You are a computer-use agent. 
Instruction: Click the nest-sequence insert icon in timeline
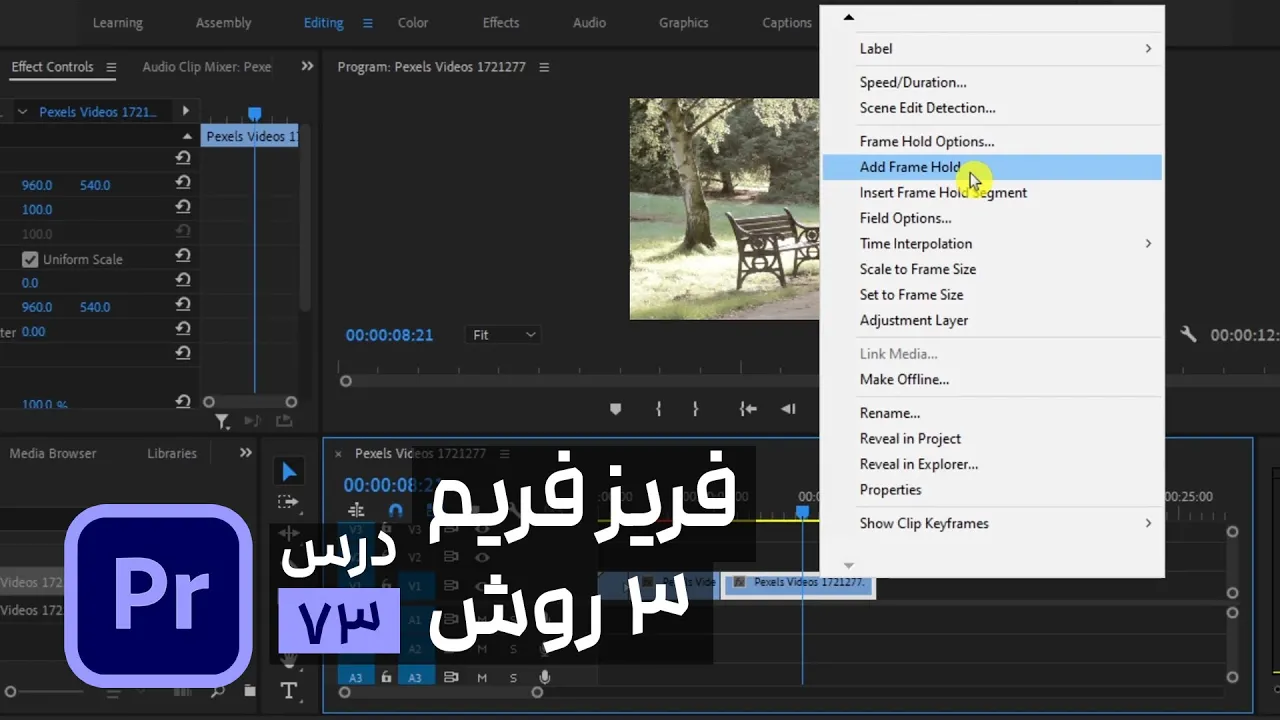pyautogui.click(x=356, y=510)
